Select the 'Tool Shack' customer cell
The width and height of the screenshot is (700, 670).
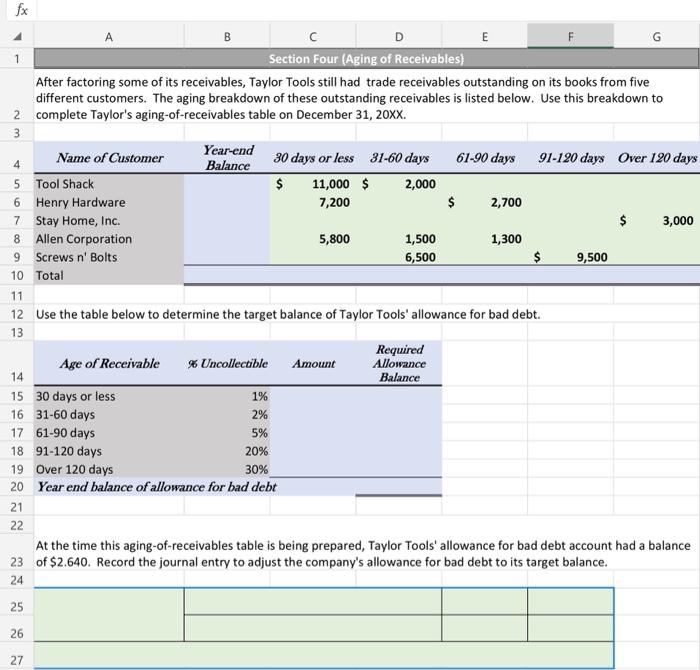click(x=109, y=184)
